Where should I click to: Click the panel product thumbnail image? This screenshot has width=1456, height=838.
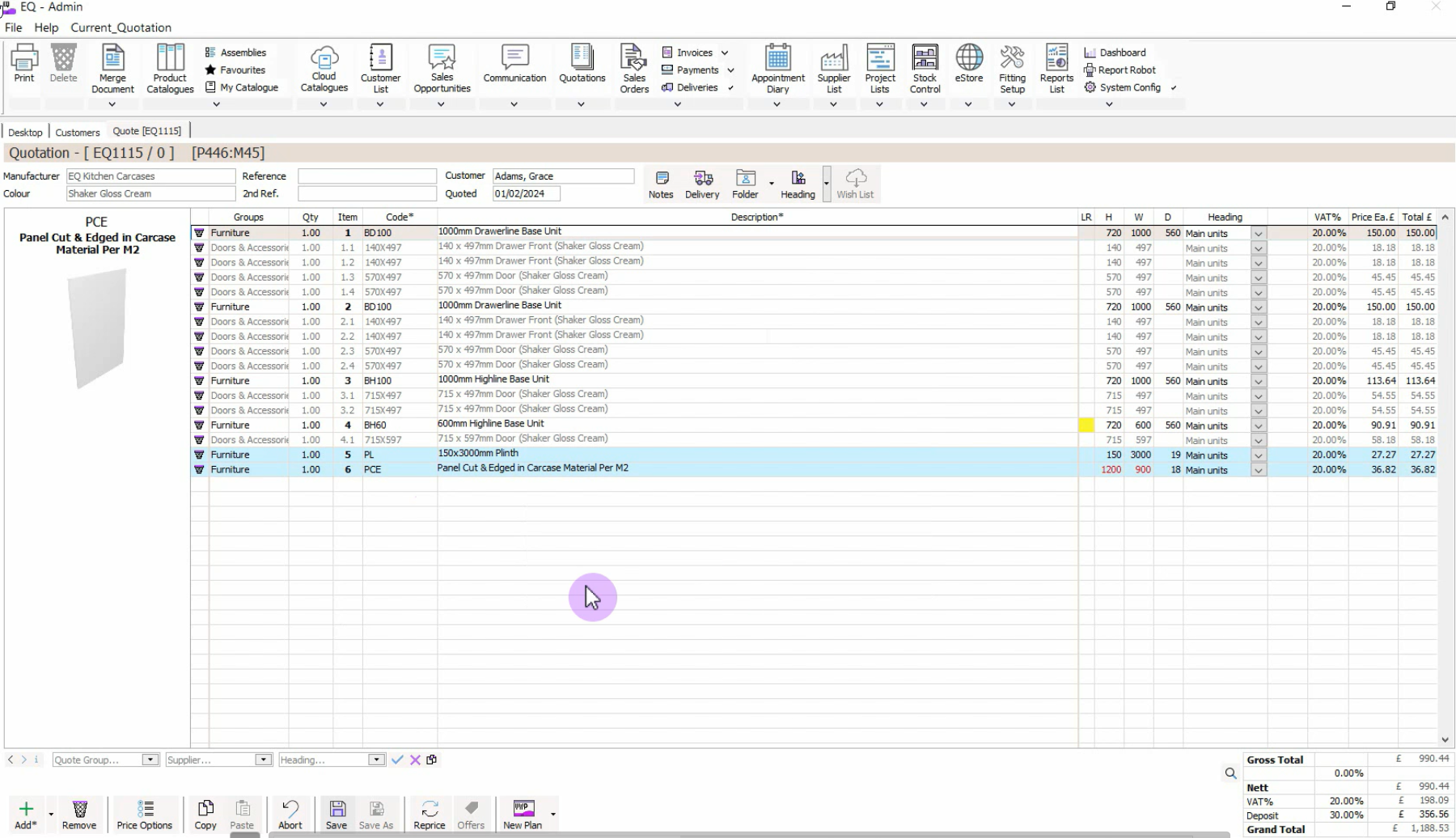(x=97, y=328)
